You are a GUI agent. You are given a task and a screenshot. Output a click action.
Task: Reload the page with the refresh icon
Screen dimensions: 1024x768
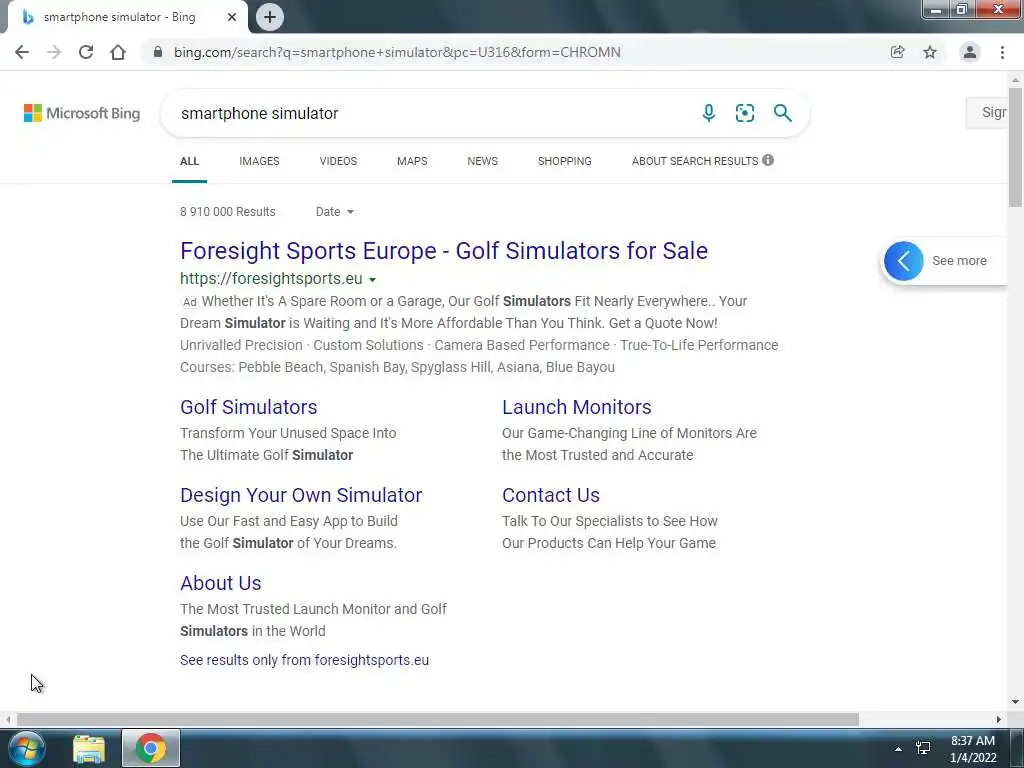(x=86, y=52)
